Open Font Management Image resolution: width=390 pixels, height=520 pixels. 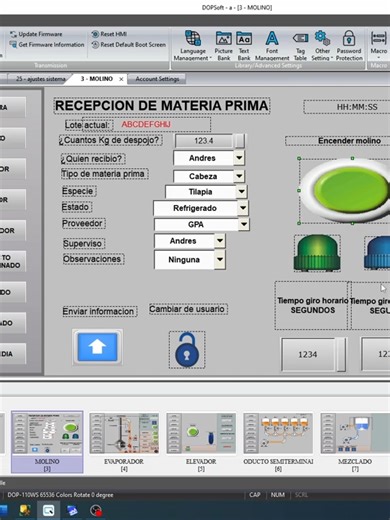coord(272,46)
